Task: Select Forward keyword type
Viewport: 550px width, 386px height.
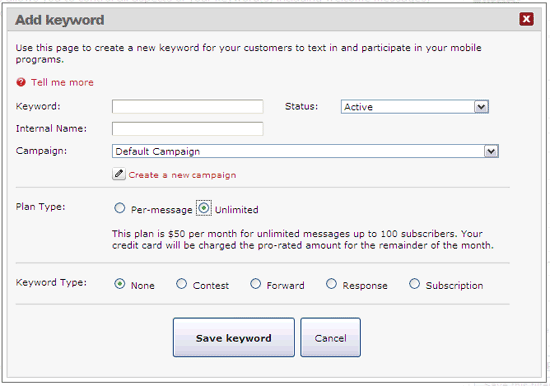Action: [255, 284]
